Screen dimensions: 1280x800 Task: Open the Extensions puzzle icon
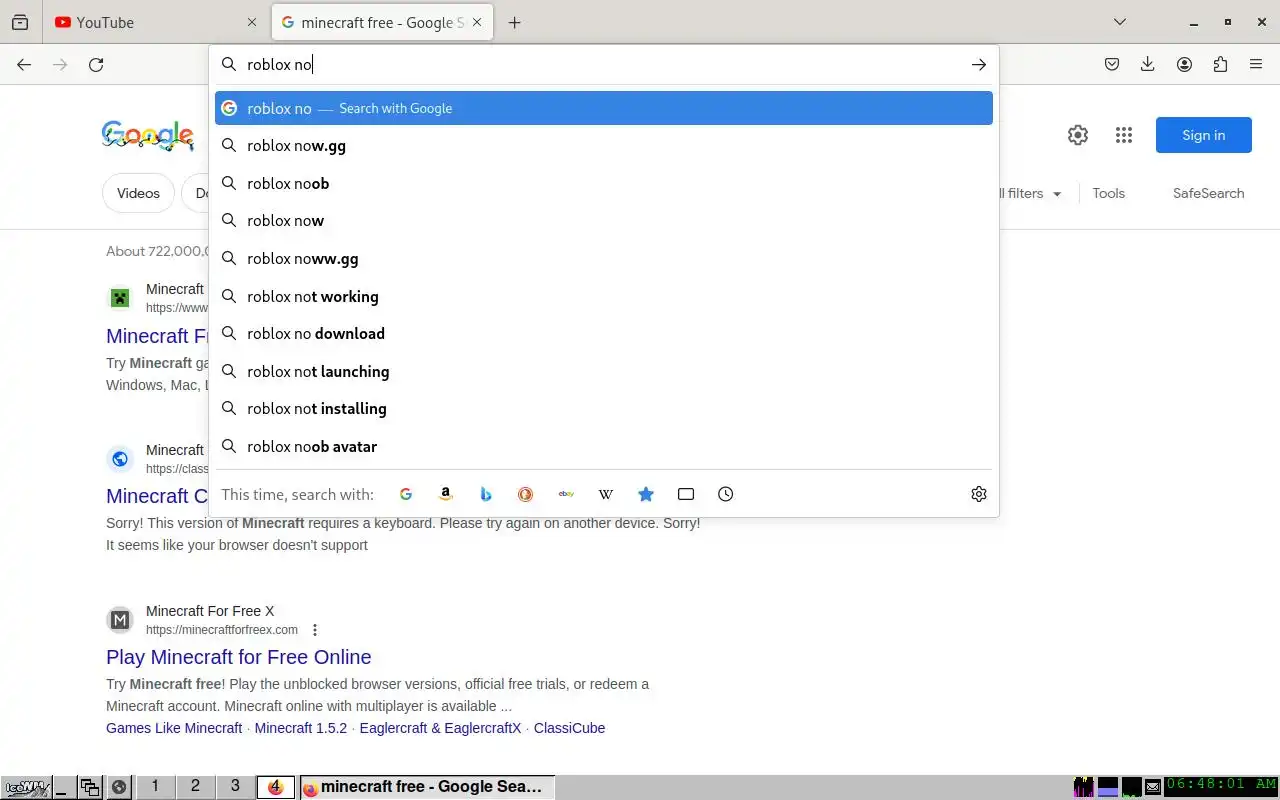(1220, 64)
